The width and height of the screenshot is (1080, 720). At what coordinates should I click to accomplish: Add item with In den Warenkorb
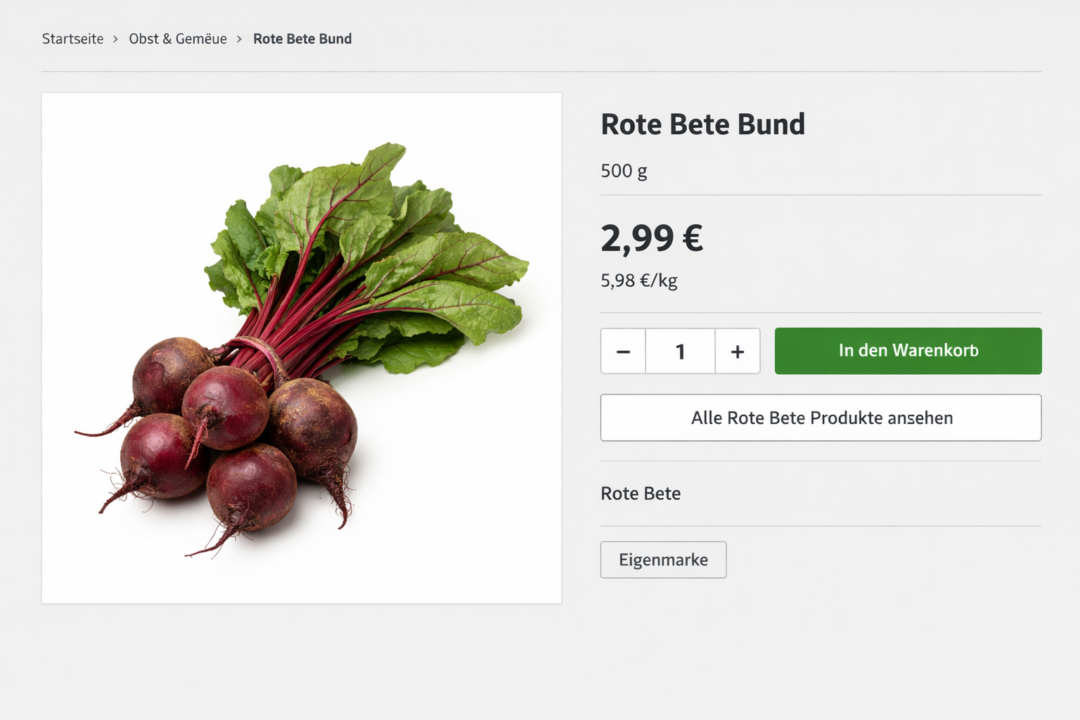[908, 351]
